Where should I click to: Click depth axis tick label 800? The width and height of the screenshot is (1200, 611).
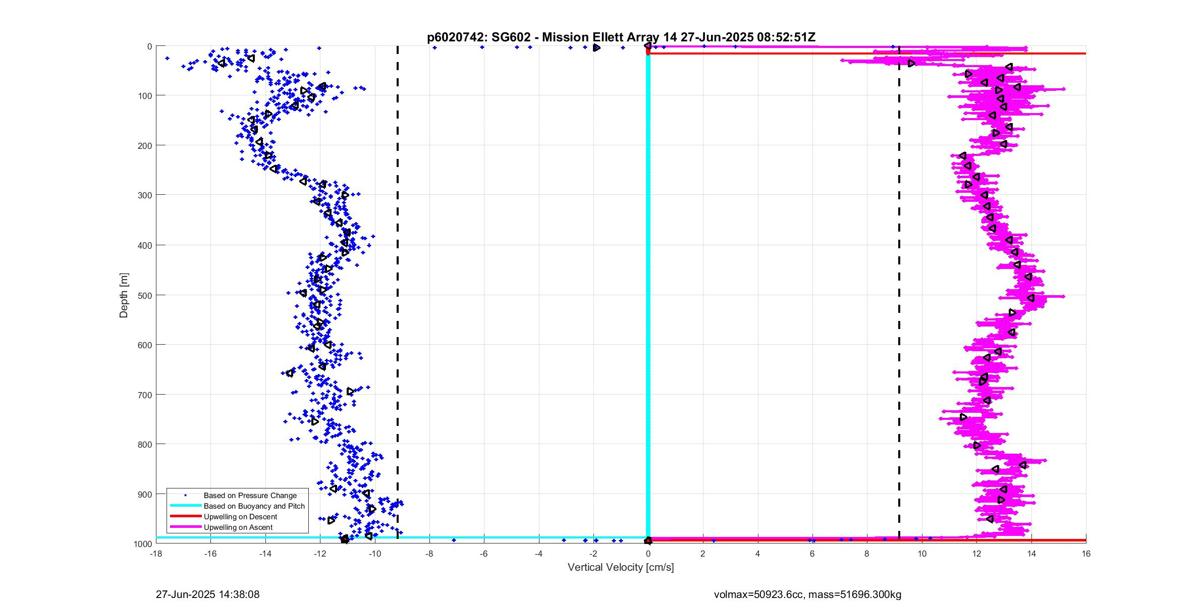(x=144, y=444)
